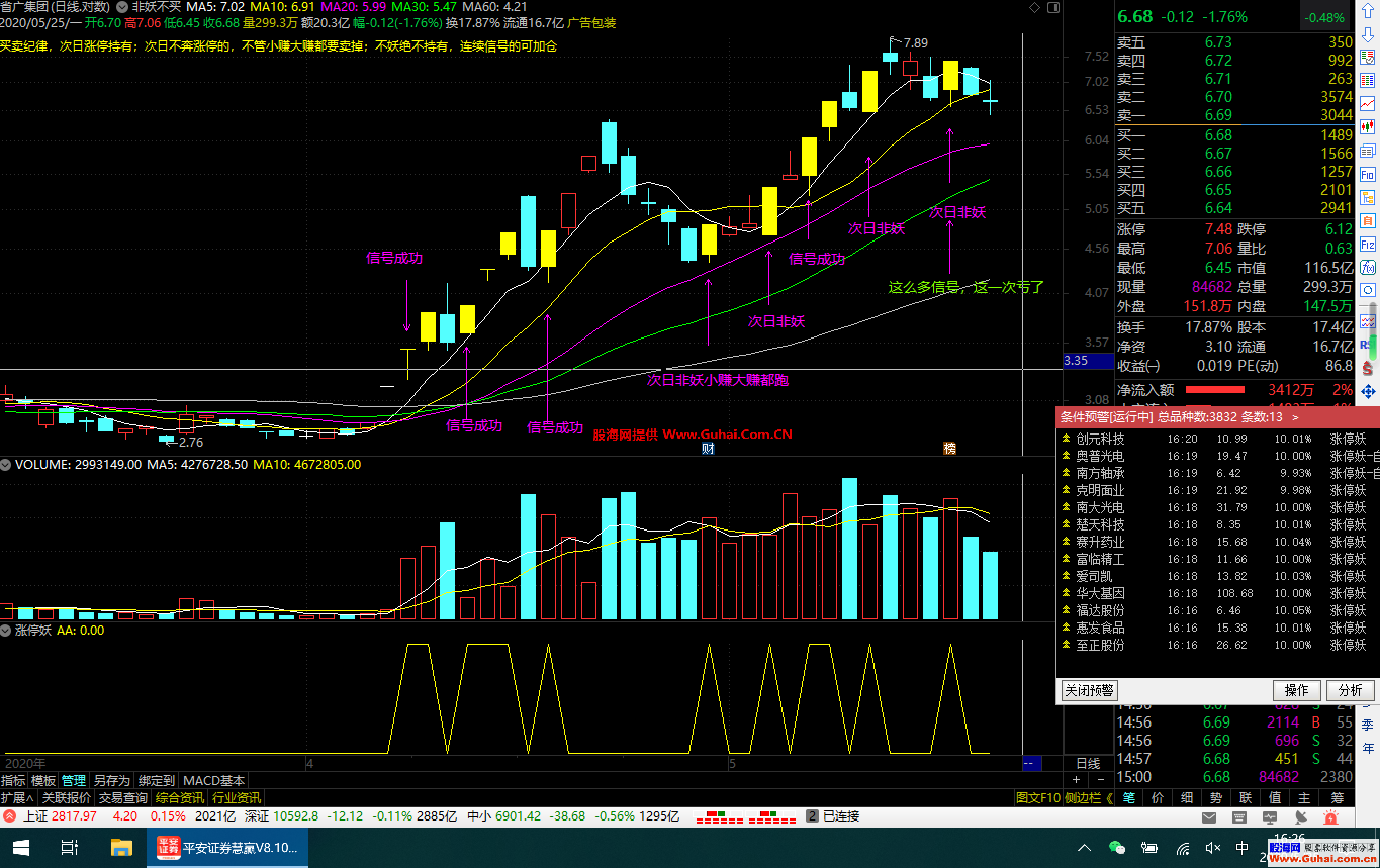Viewport: 1380px width, 868px height.
Task: Open the multi-window news icon
Action: pos(1368,151)
